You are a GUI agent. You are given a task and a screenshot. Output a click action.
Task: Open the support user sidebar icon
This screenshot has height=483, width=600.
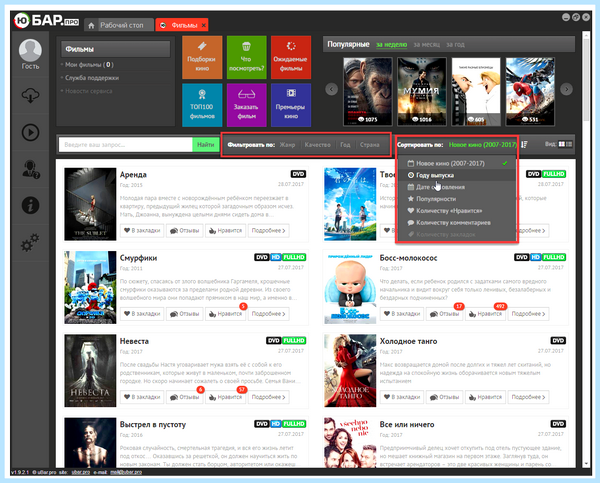(x=30, y=169)
